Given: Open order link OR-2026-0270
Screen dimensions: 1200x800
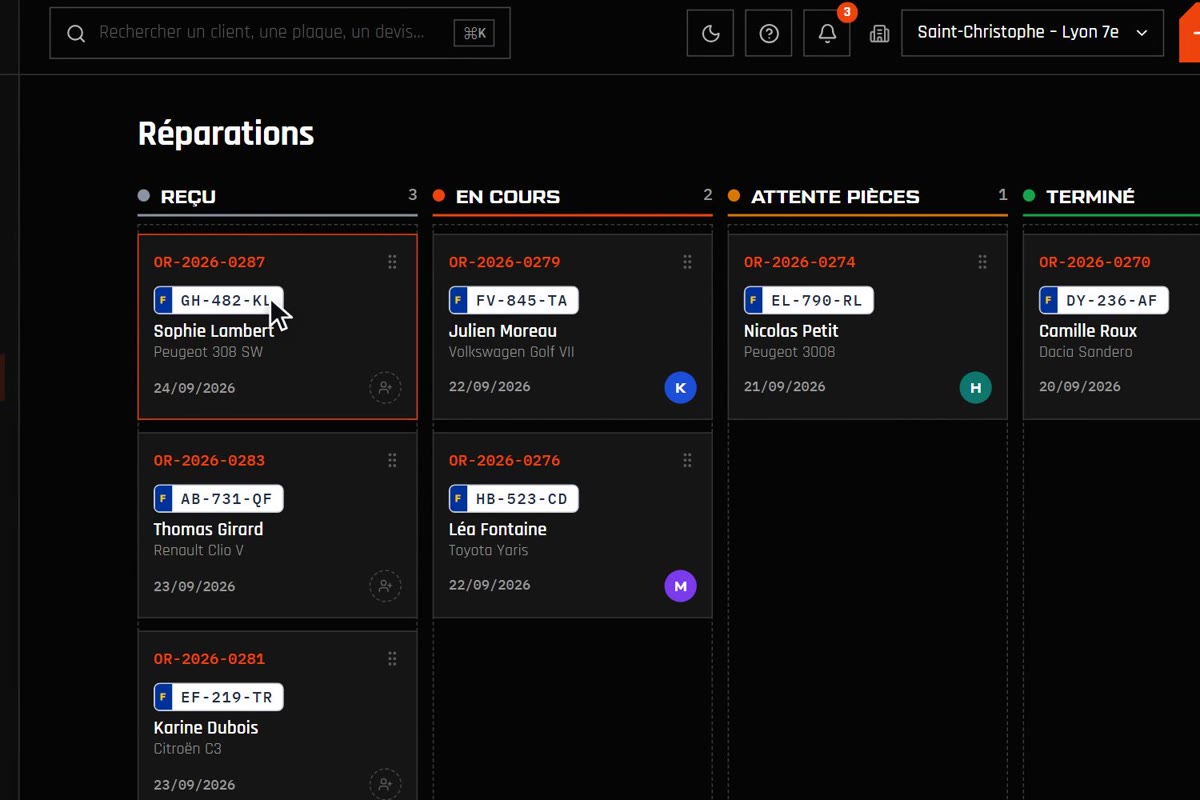Looking at the screenshot, I should [x=1094, y=262].
